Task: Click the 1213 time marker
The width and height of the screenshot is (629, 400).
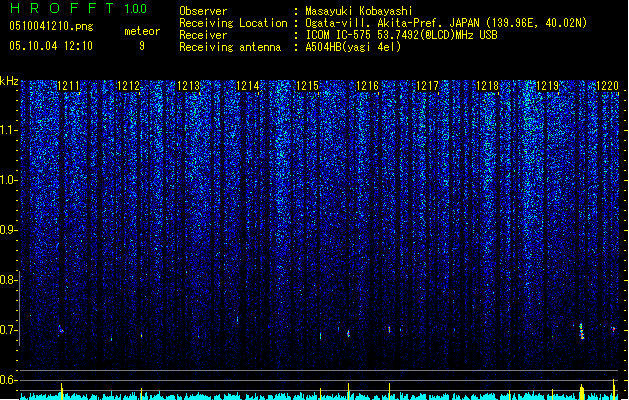Action: tap(189, 85)
